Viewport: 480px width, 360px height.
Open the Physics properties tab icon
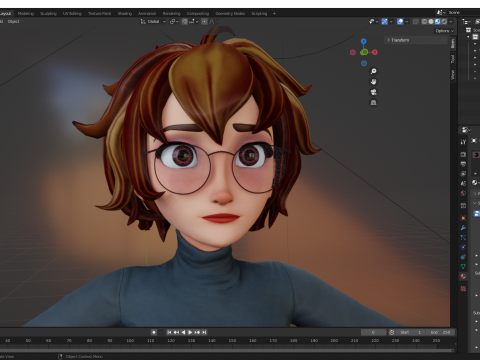coord(463,247)
